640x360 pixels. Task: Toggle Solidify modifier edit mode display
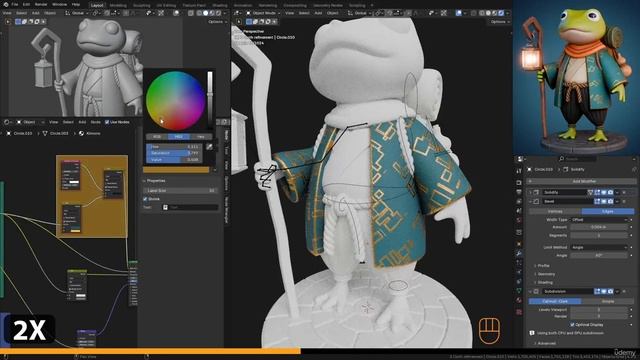click(x=597, y=192)
